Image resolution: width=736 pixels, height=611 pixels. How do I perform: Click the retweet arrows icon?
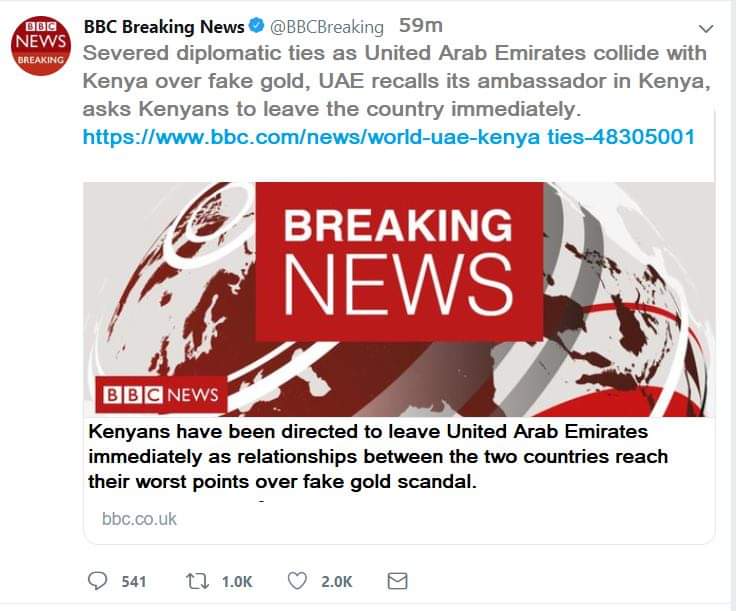pyautogui.click(x=195, y=580)
